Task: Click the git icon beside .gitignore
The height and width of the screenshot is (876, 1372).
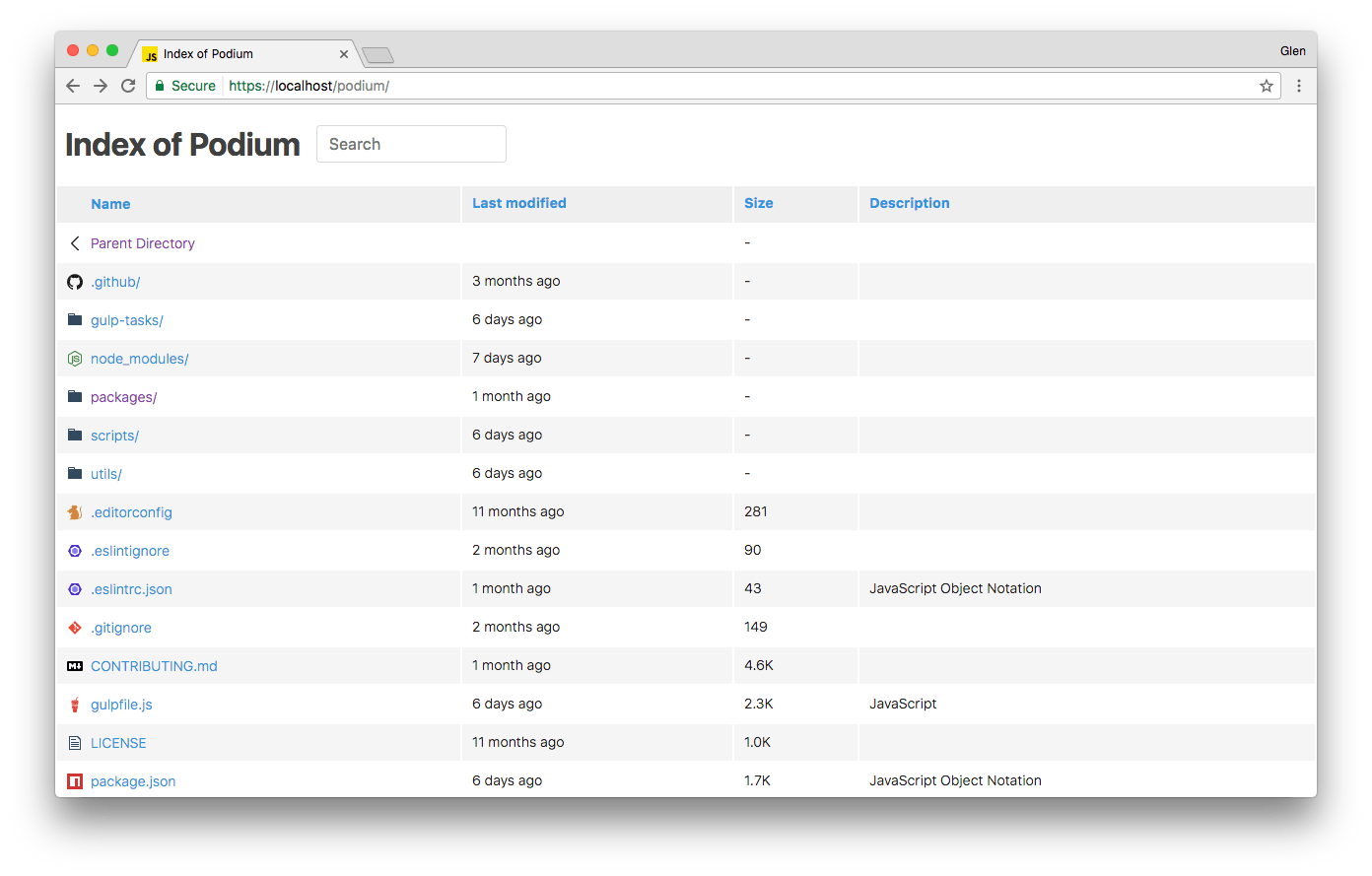Action: tap(75, 628)
